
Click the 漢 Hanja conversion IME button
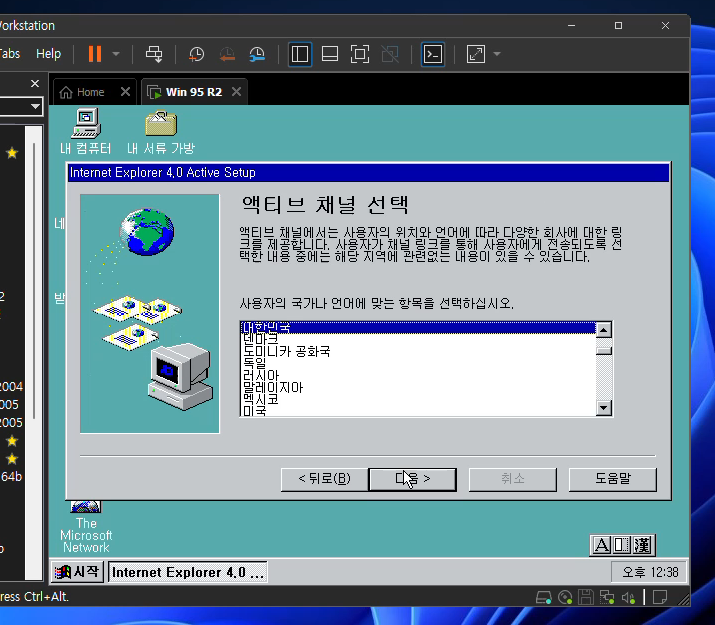[642, 545]
